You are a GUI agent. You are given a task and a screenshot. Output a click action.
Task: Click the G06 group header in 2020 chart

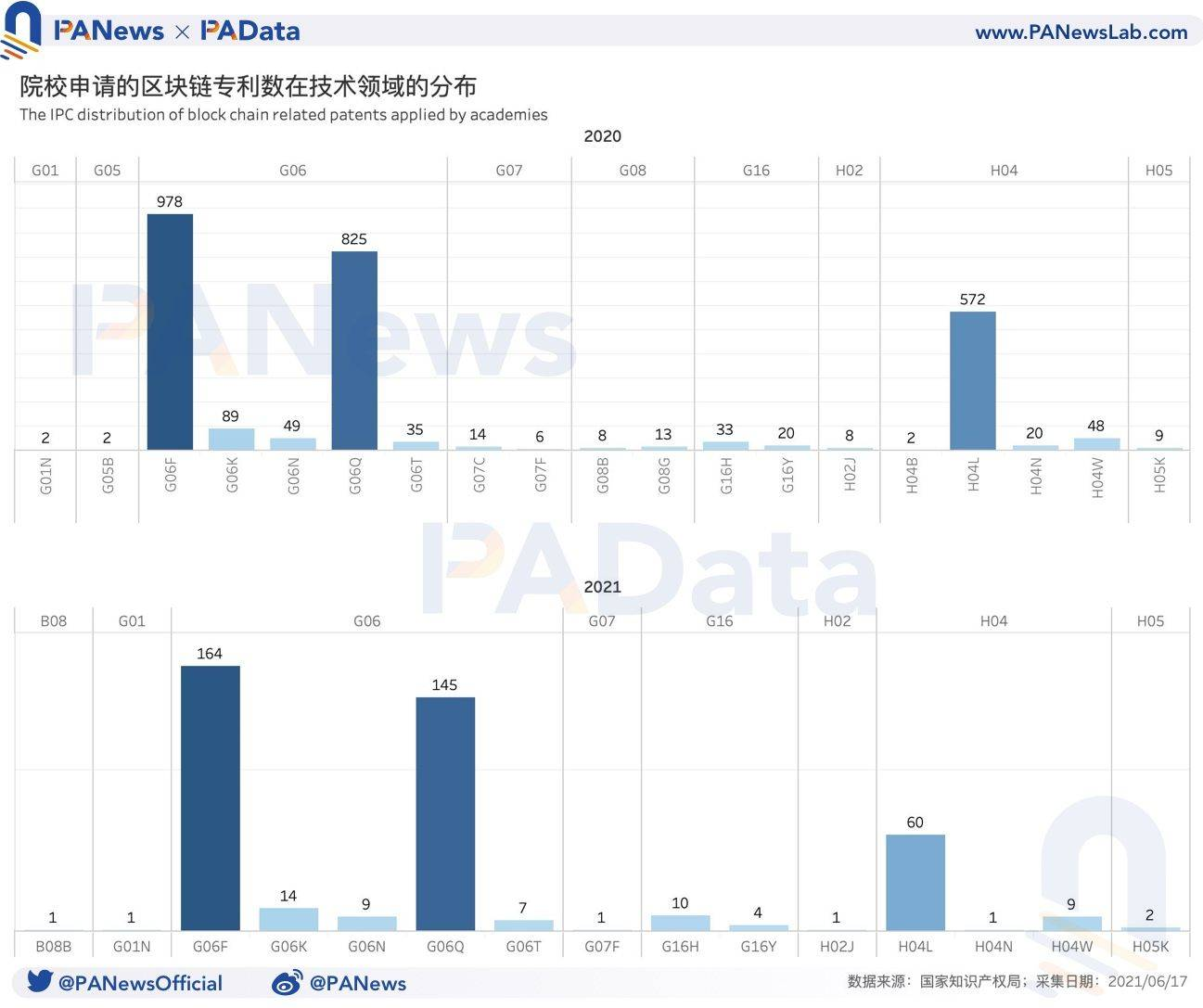[293, 170]
